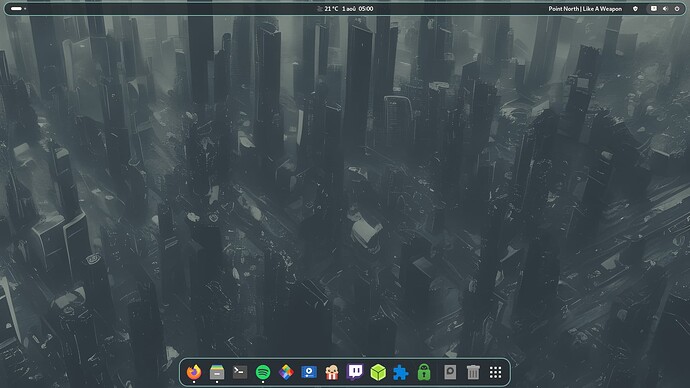
Task: Open the Activities workspace indicator
Action: click(18, 8)
